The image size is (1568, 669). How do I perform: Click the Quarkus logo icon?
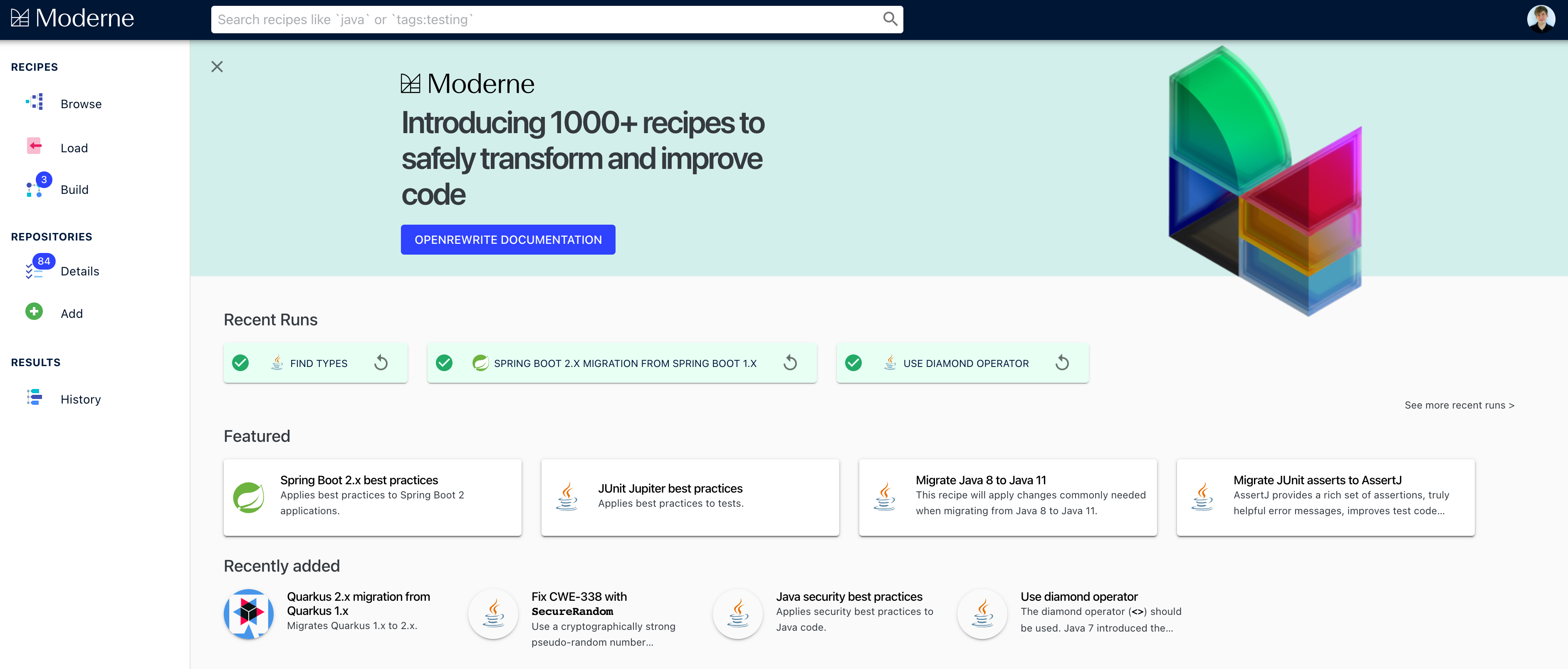click(248, 614)
